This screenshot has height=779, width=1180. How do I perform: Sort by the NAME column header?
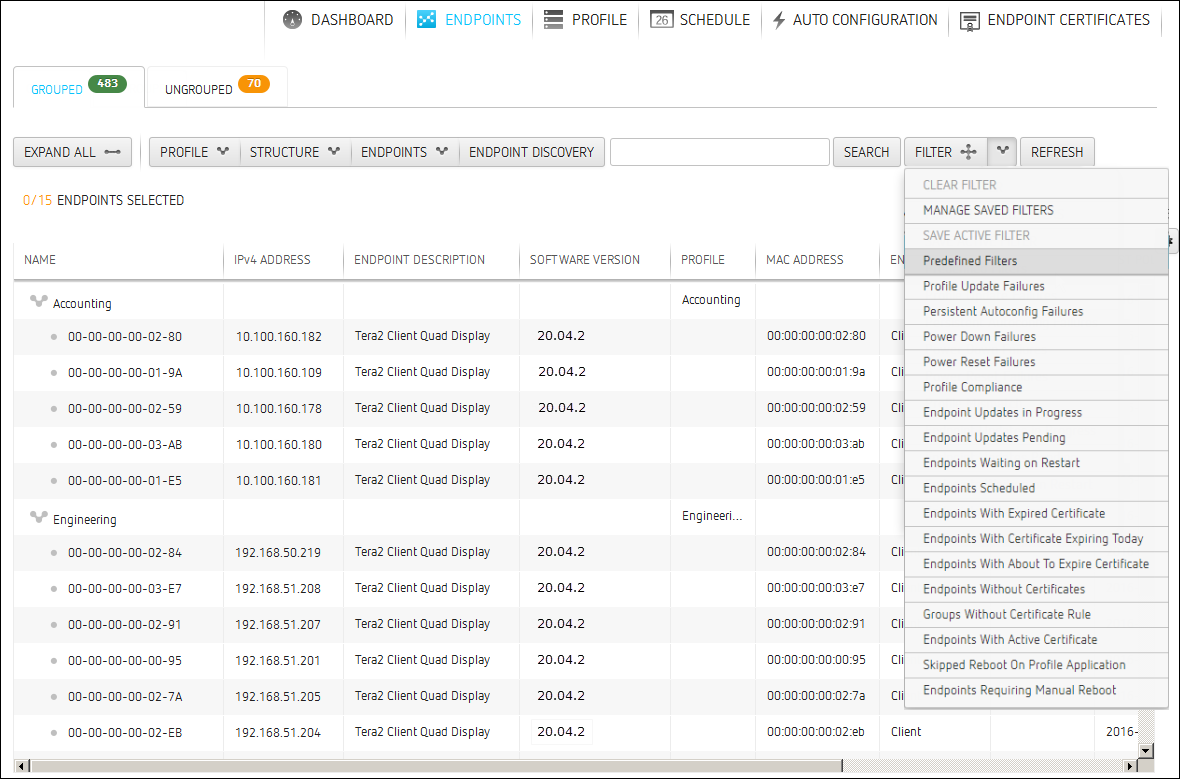tap(40, 260)
